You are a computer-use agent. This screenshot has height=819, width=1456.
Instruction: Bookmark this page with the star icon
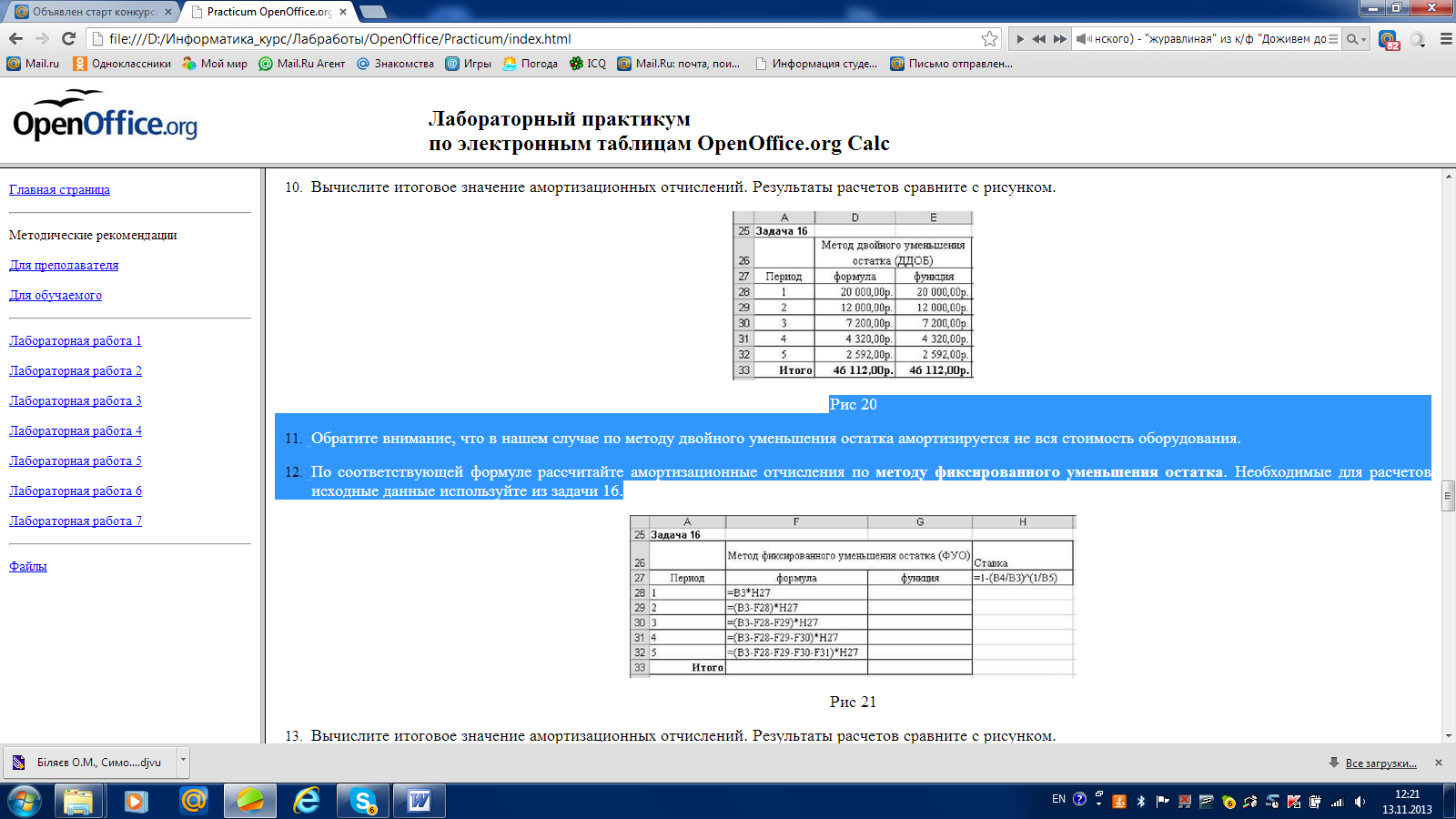[990, 38]
